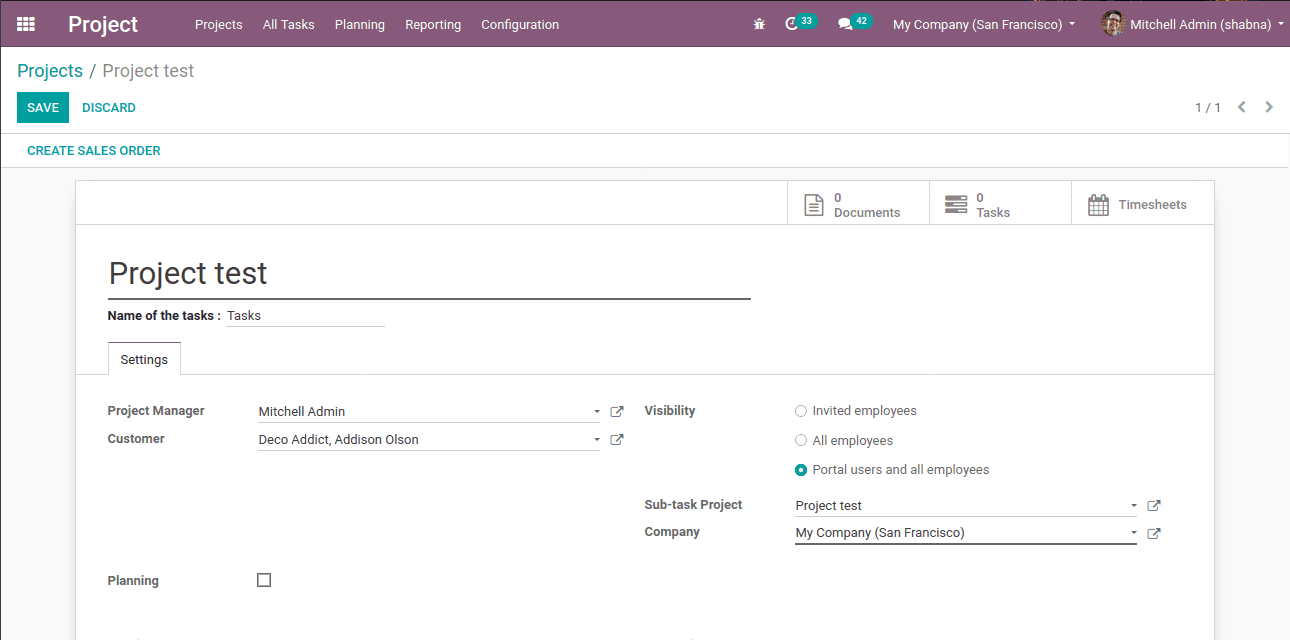
Task: Open My Company (San Francisco) switcher
Action: click(x=984, y=24)
